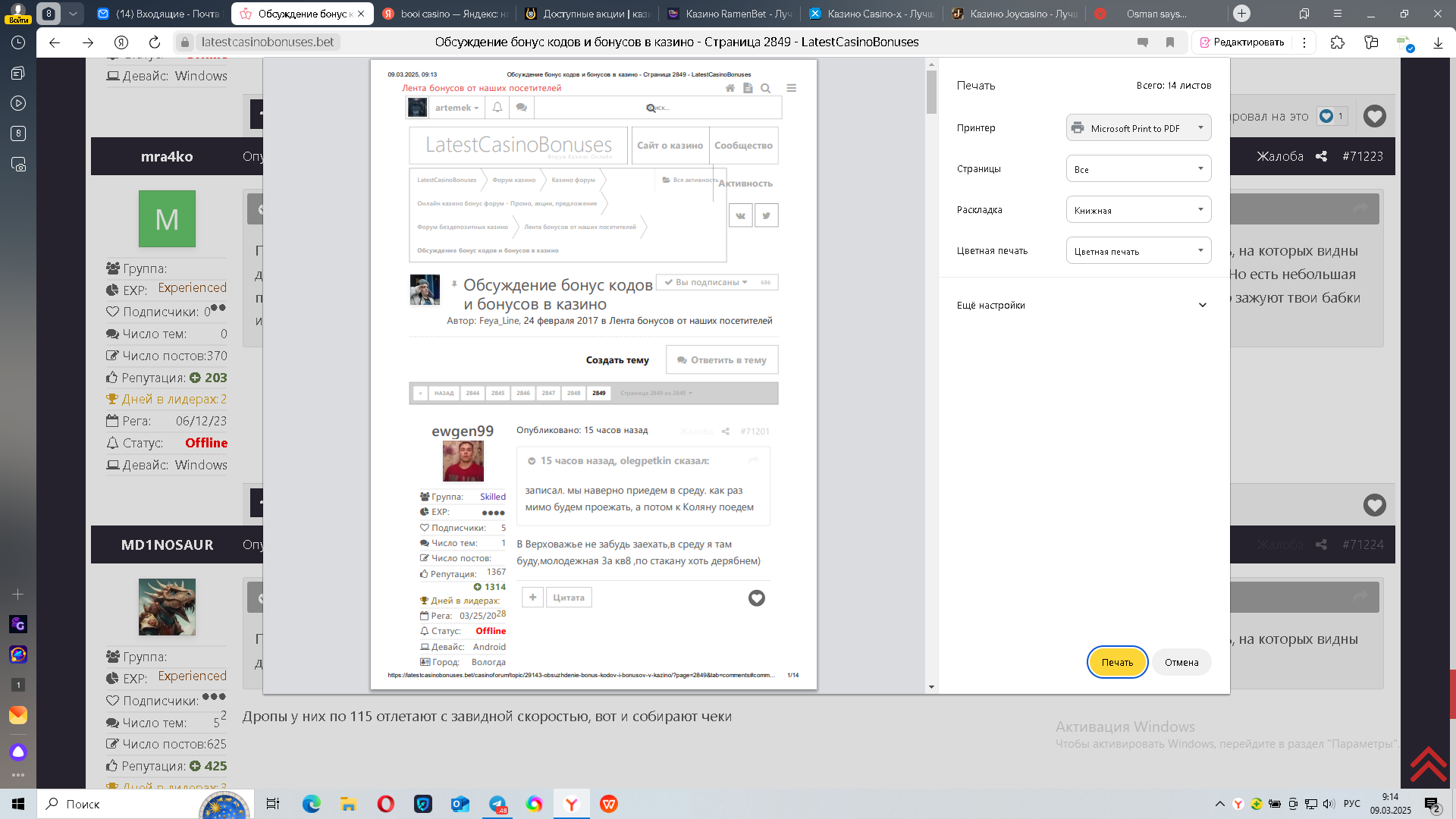
Task: Click the Telegram icon in taskbar
Action: [497, 804]
